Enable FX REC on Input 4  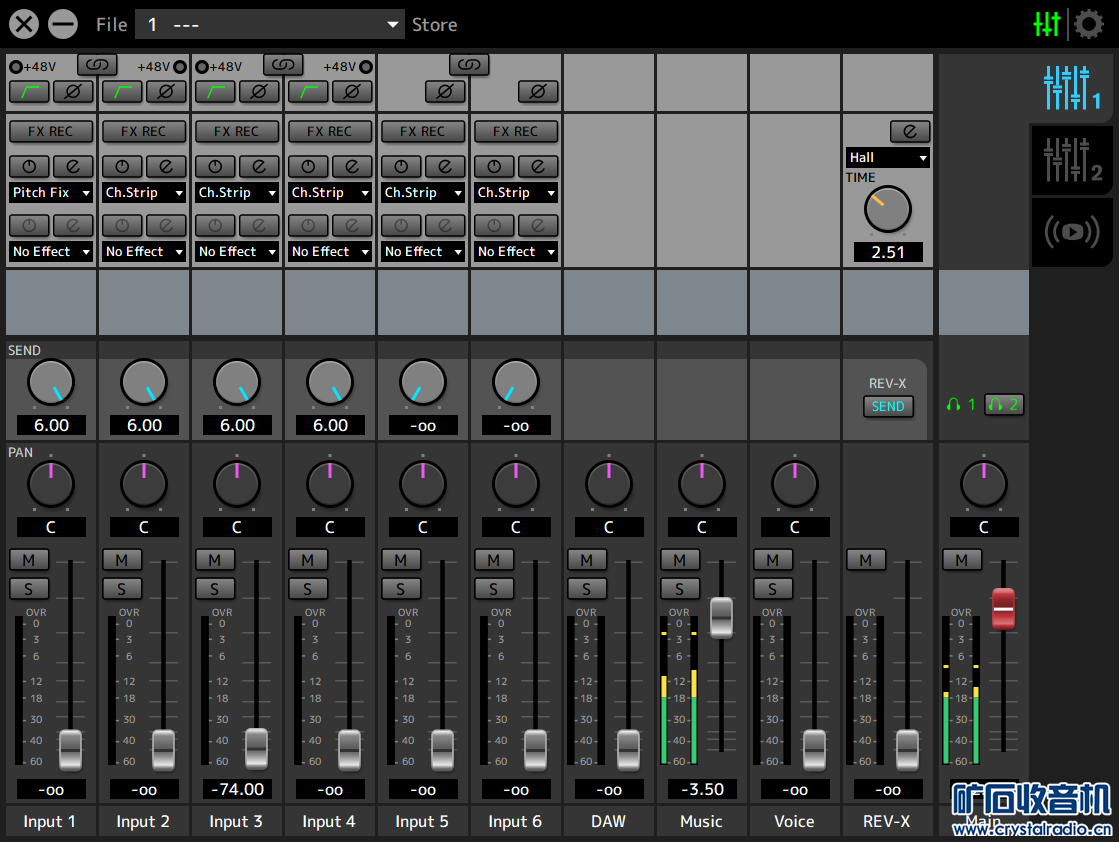330,132
